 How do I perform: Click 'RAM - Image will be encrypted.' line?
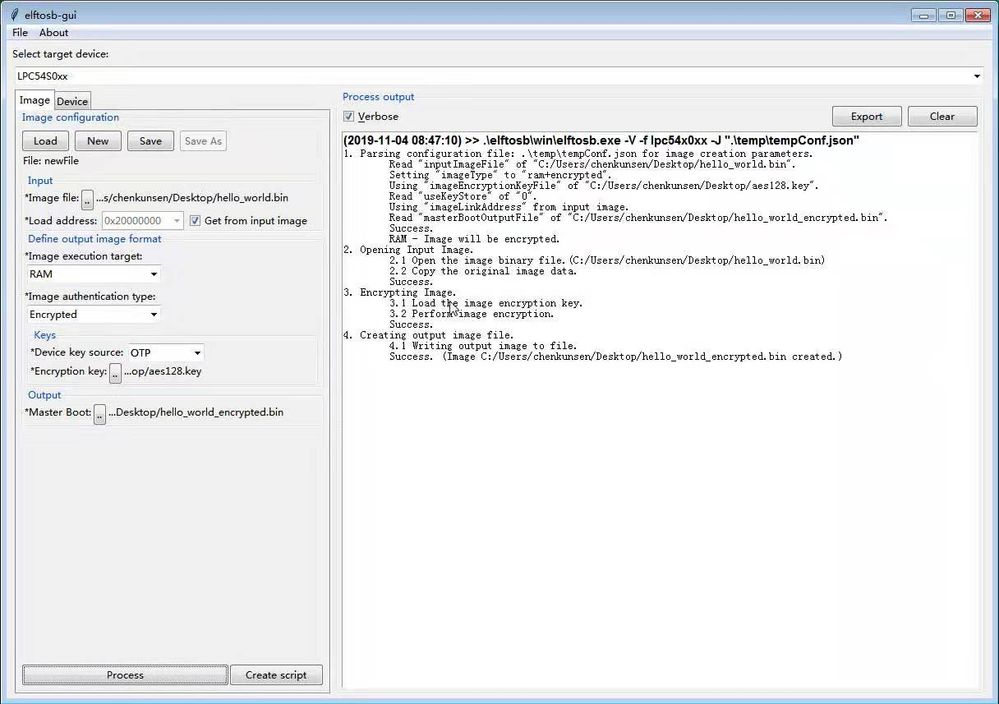(474, 239)
